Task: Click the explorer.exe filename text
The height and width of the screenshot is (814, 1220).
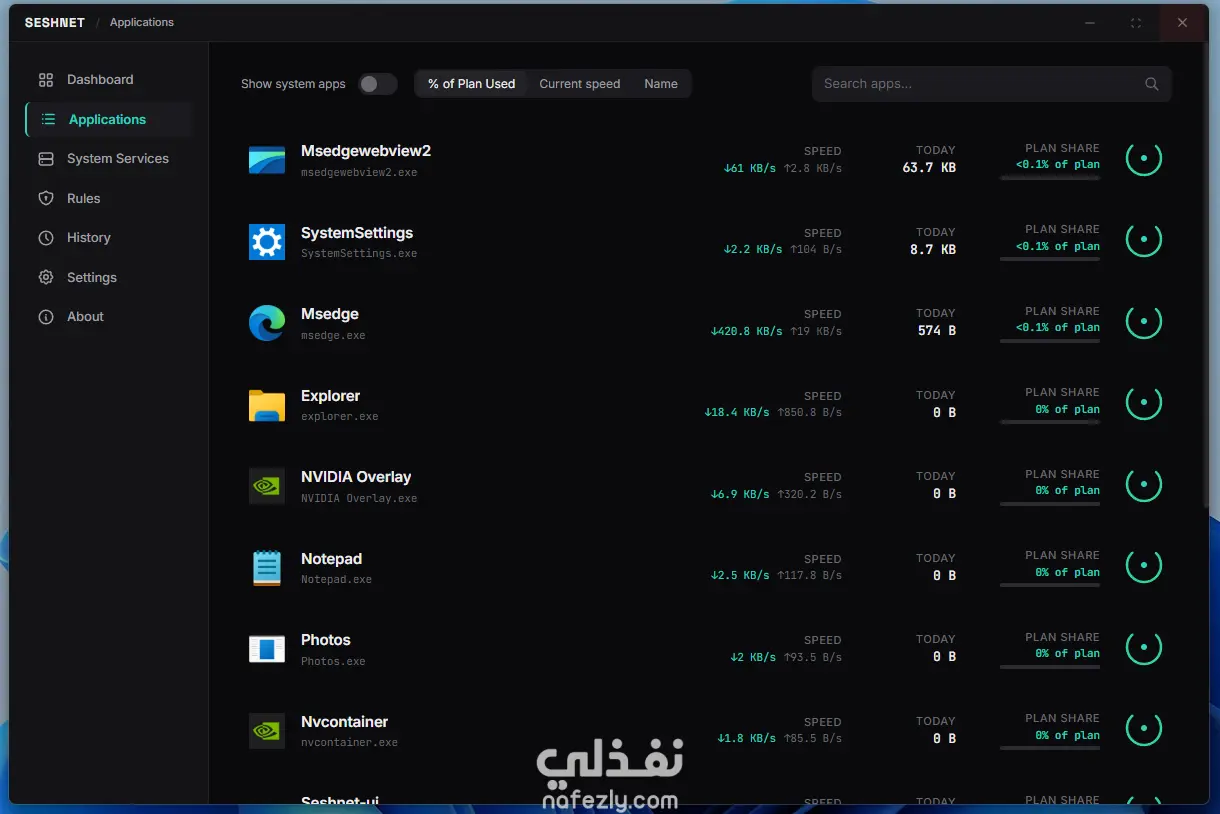Action: coord(340,417)
